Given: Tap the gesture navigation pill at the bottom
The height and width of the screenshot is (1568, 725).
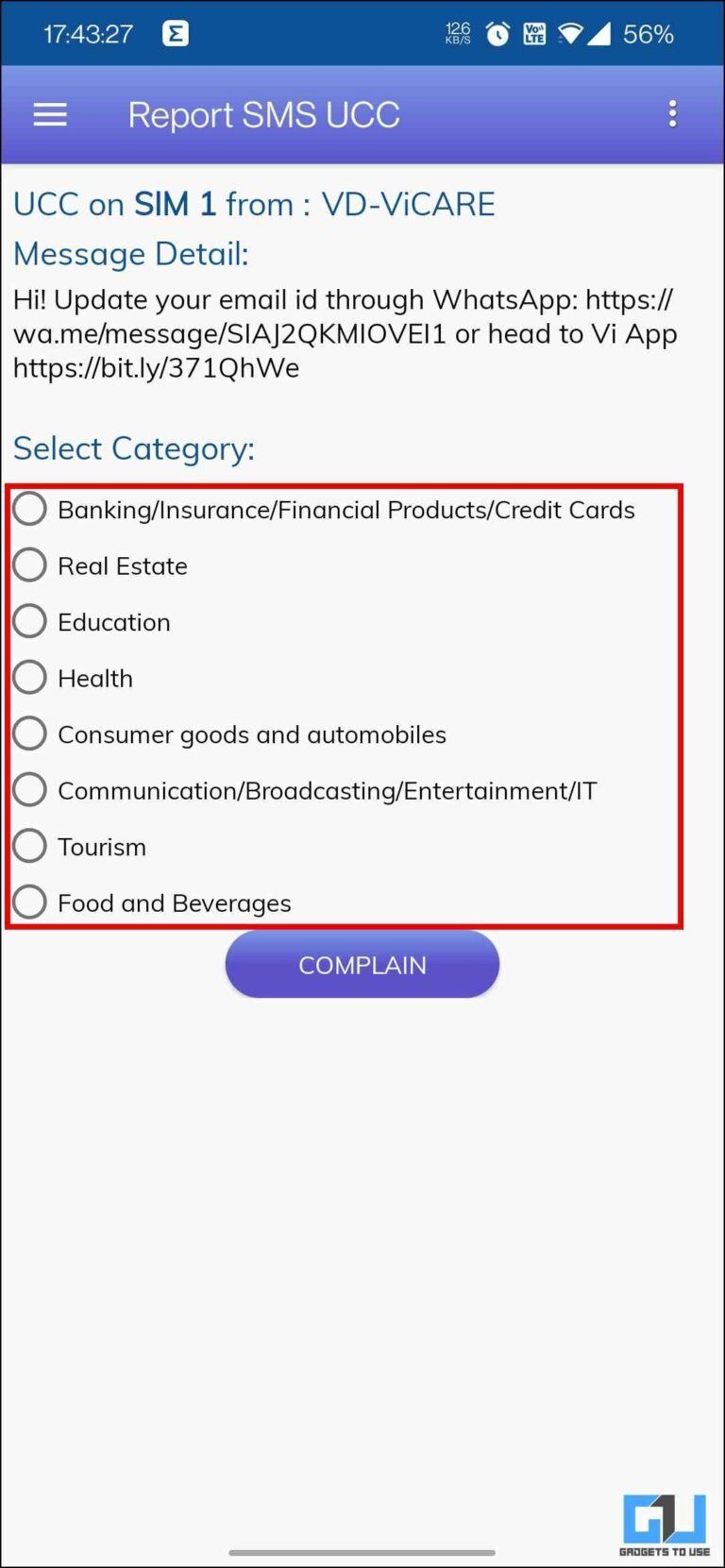Looking at the screenshot, I should tap(362, 1552).
